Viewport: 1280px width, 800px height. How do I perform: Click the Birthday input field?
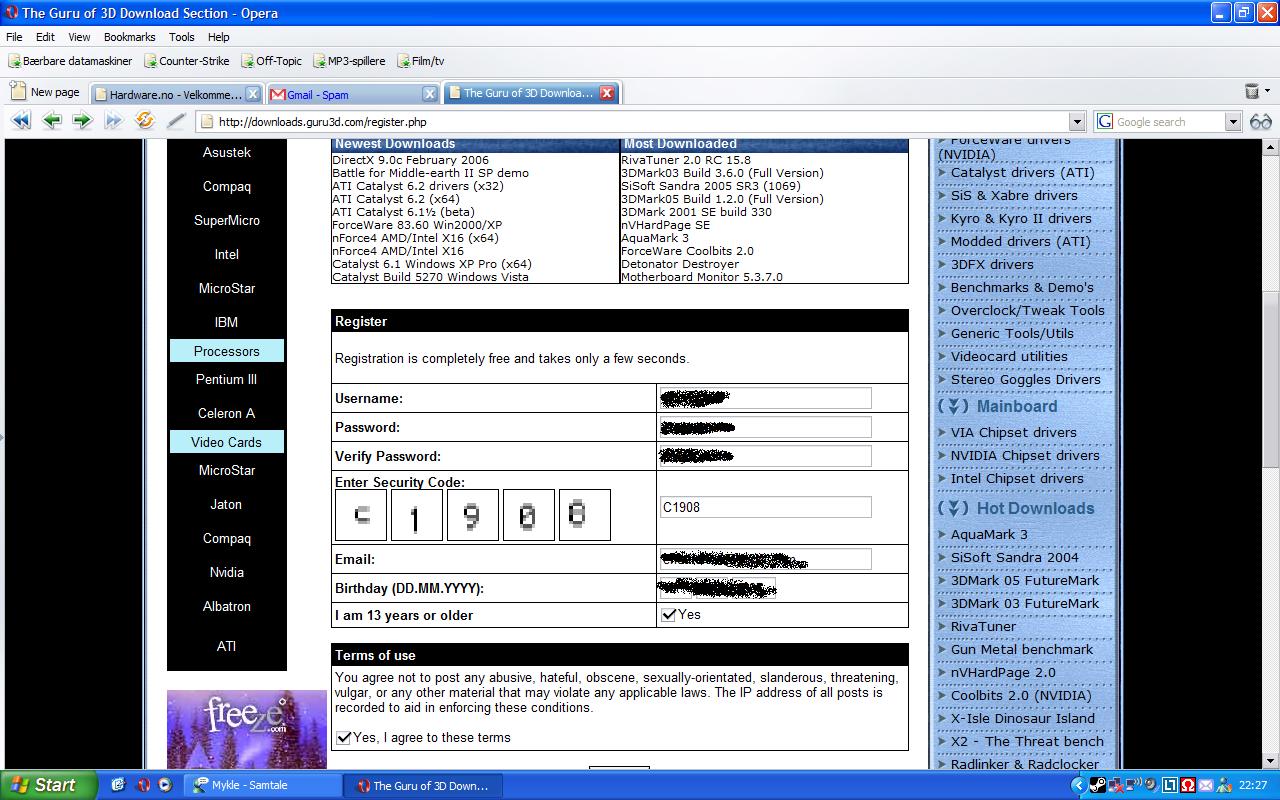[x=717, y=588]
